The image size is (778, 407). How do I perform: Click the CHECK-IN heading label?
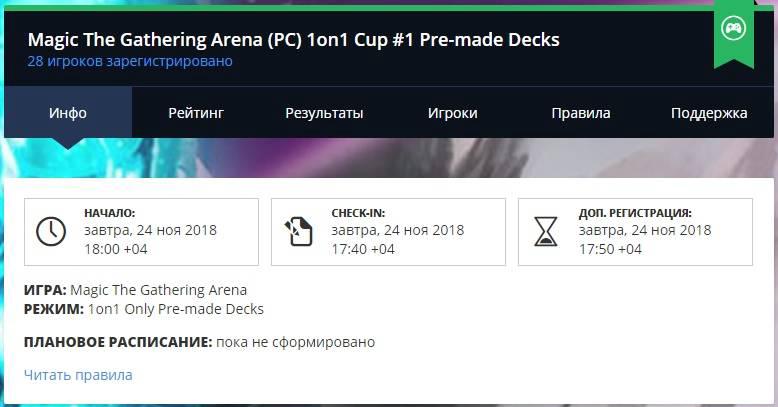pos(358,213)
